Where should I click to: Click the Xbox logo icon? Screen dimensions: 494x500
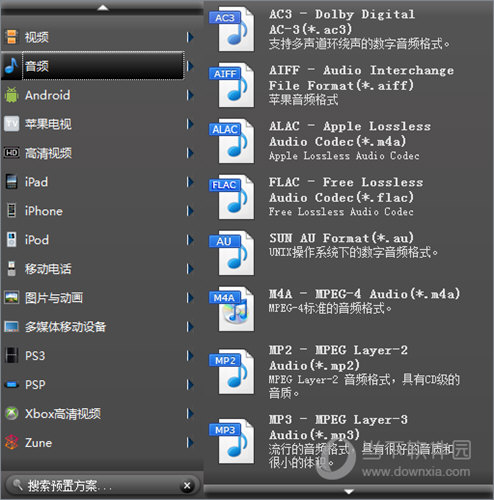[x=11, y=414]
